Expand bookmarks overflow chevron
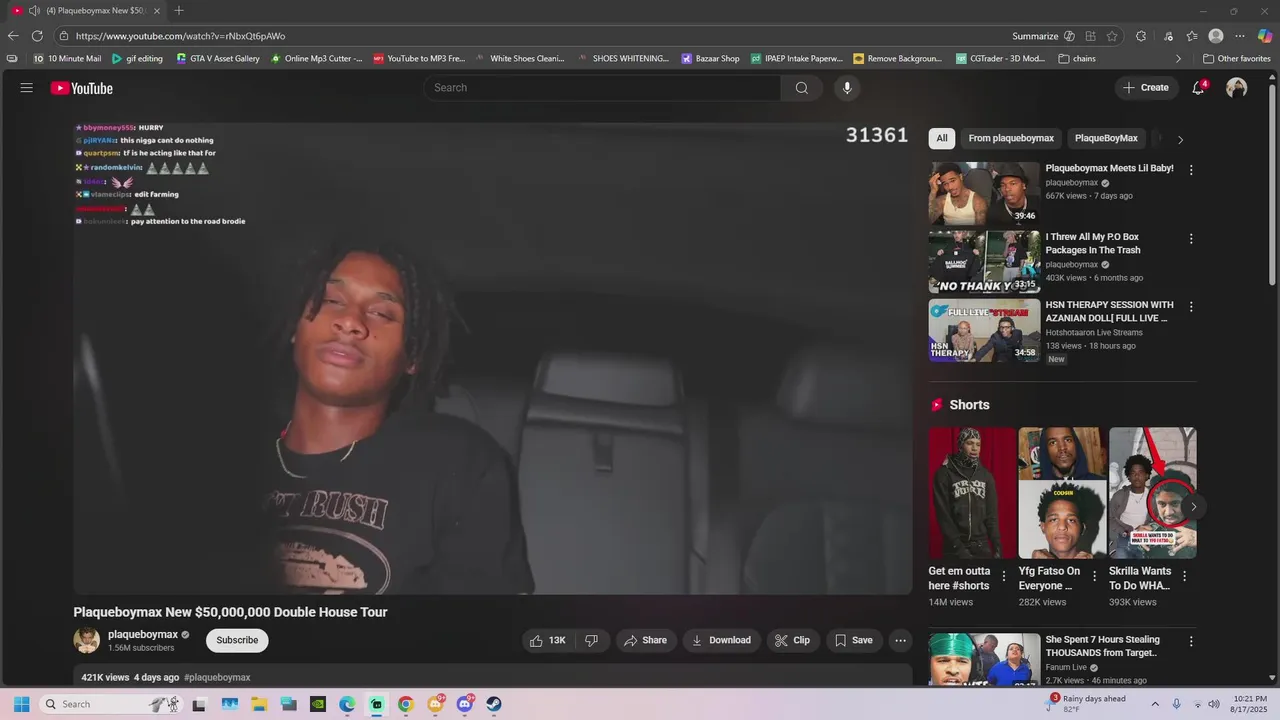Viewport: 1280px width, 720px height. click(1178, 59)
